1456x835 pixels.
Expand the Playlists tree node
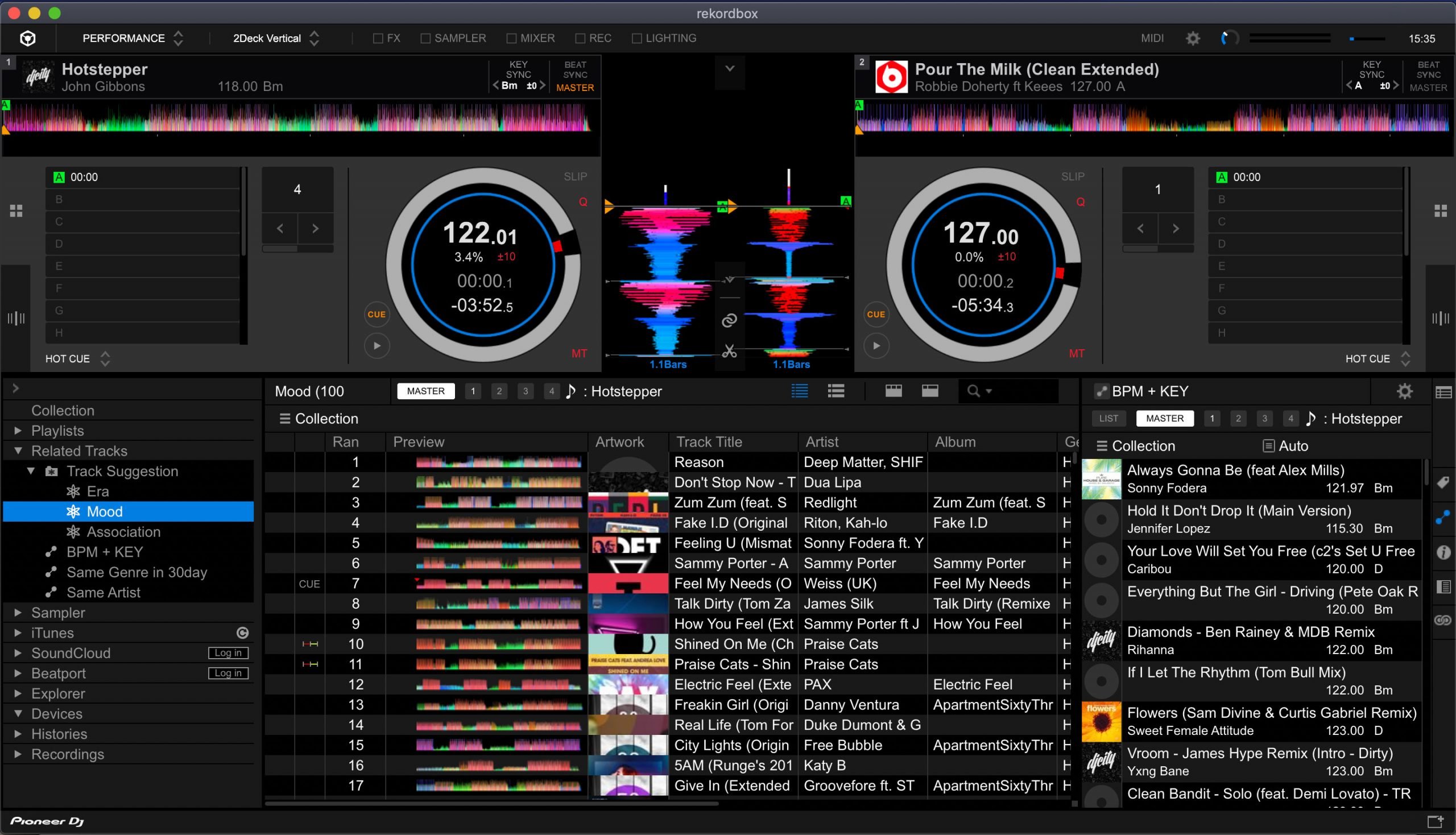coord(18,431)
